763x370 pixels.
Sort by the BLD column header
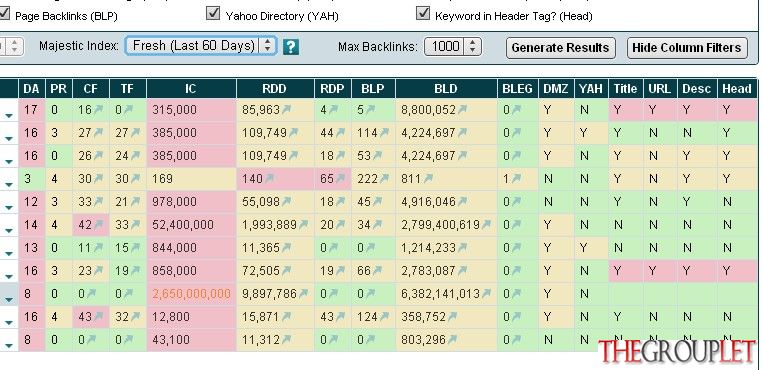click(446, 89)
